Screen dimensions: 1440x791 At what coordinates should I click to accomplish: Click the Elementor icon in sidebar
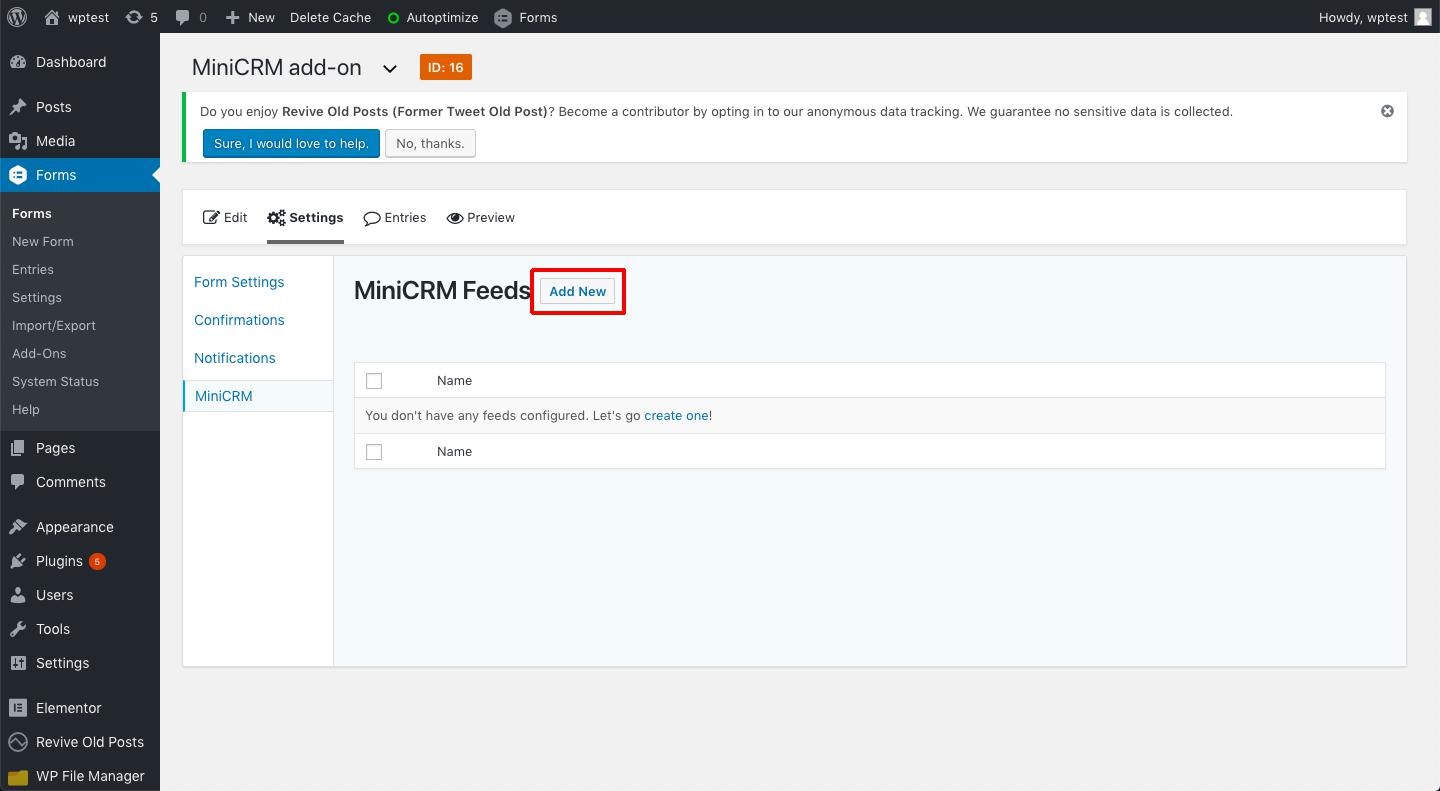coord(18,708)
